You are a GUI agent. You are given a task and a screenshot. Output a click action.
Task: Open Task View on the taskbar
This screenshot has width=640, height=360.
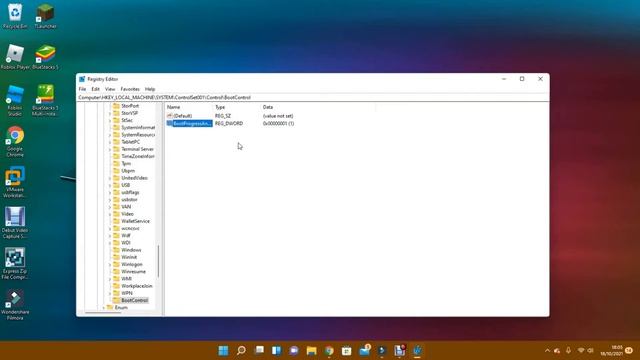pyautogui.click(x=259, y=350)
